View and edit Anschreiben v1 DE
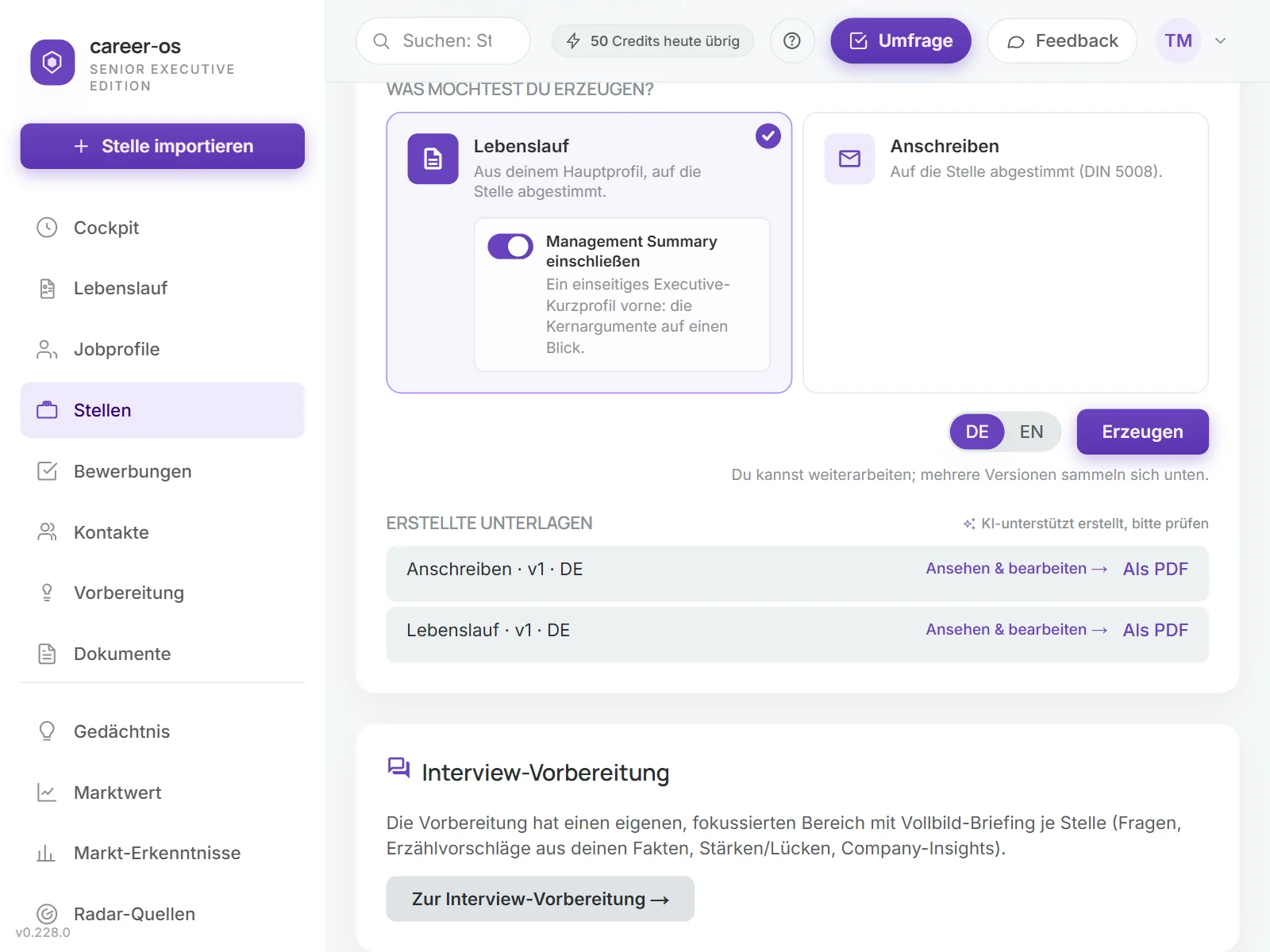Viewport: 1270px width, 952px height. 1016,569
